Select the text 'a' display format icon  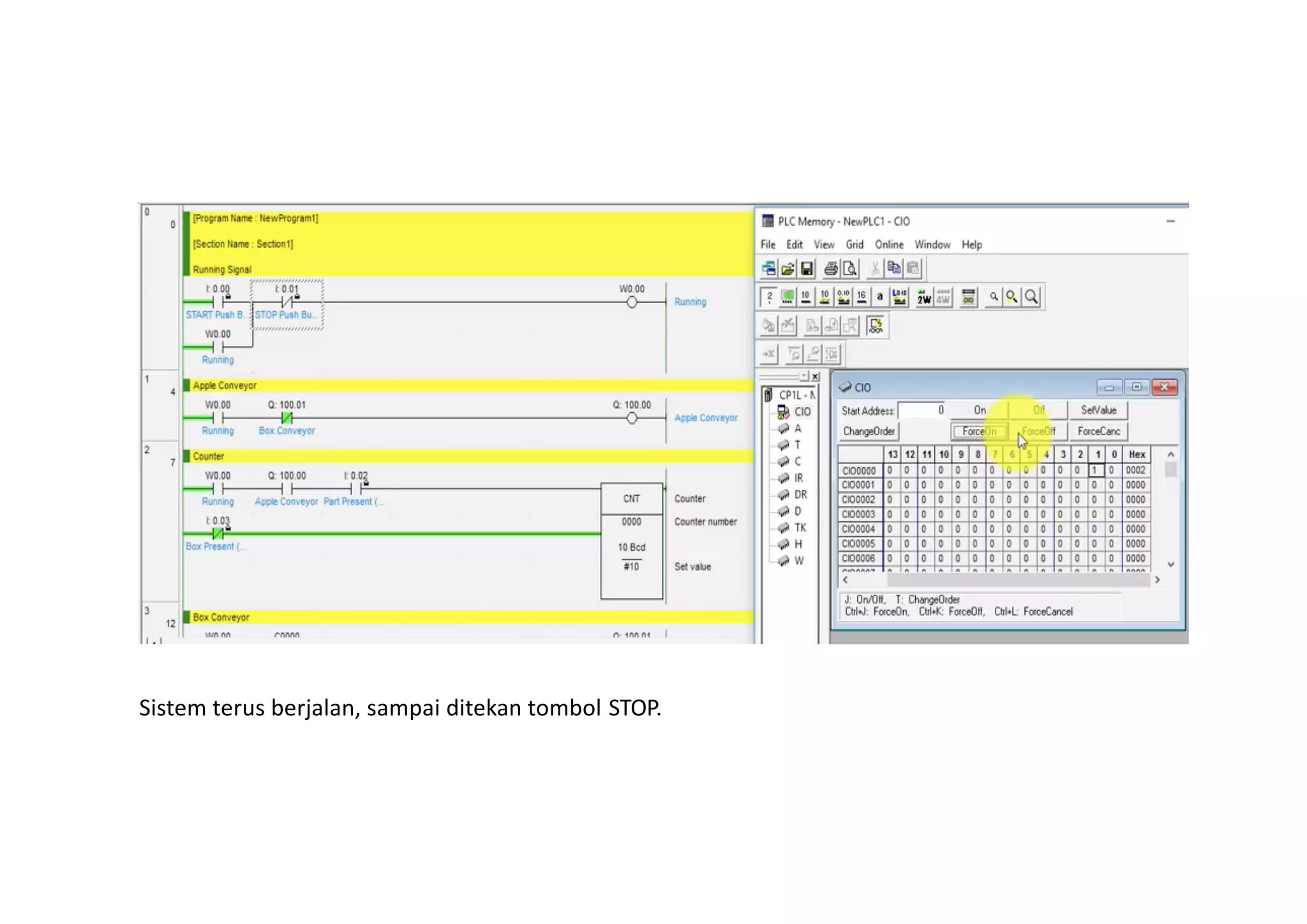(x=880, y=297)
